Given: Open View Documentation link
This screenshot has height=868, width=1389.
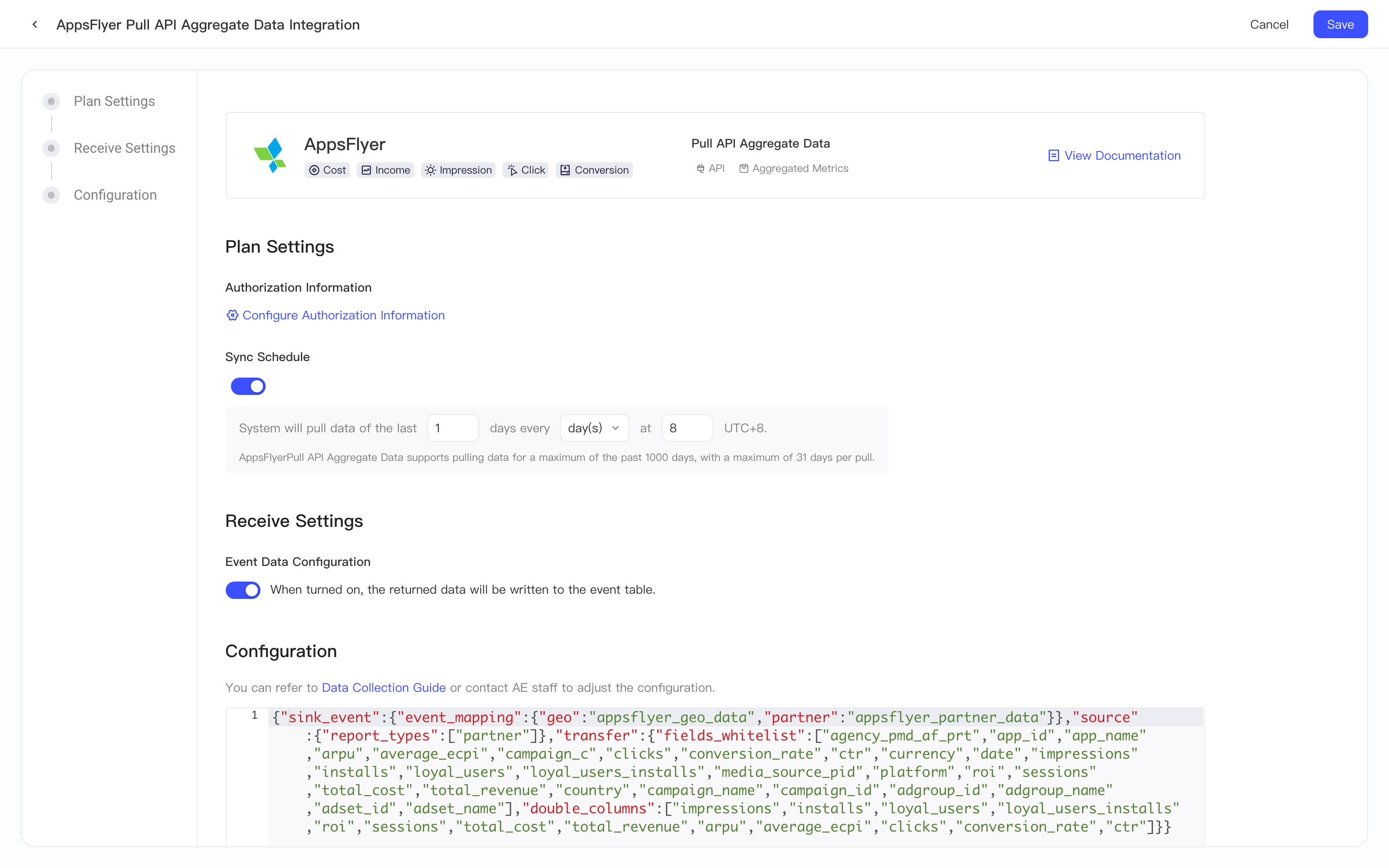Looking at the screenshot, I should coord(1114,155).
